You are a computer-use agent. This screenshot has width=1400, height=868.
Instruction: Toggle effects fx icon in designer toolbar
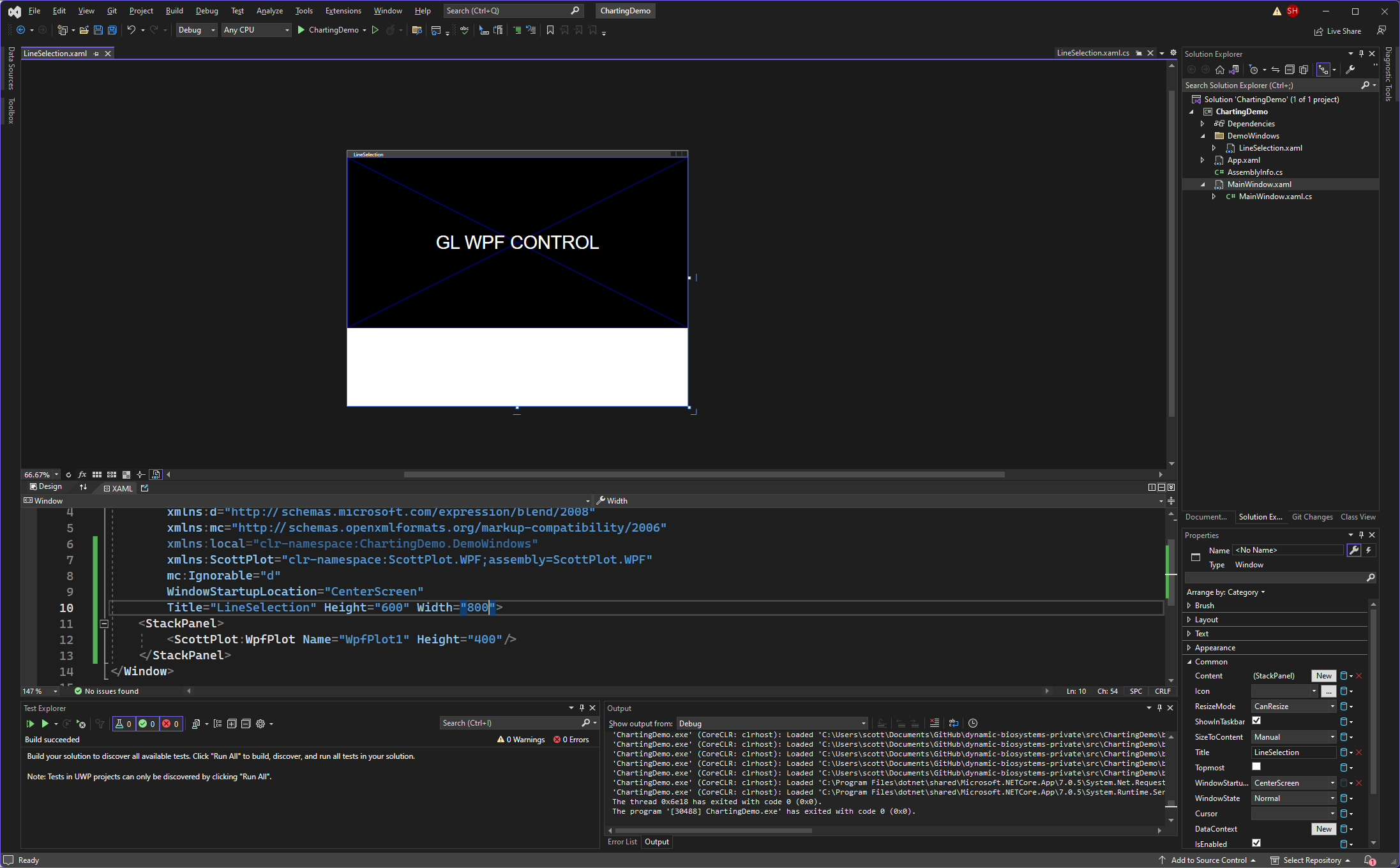tap(82, 475)
